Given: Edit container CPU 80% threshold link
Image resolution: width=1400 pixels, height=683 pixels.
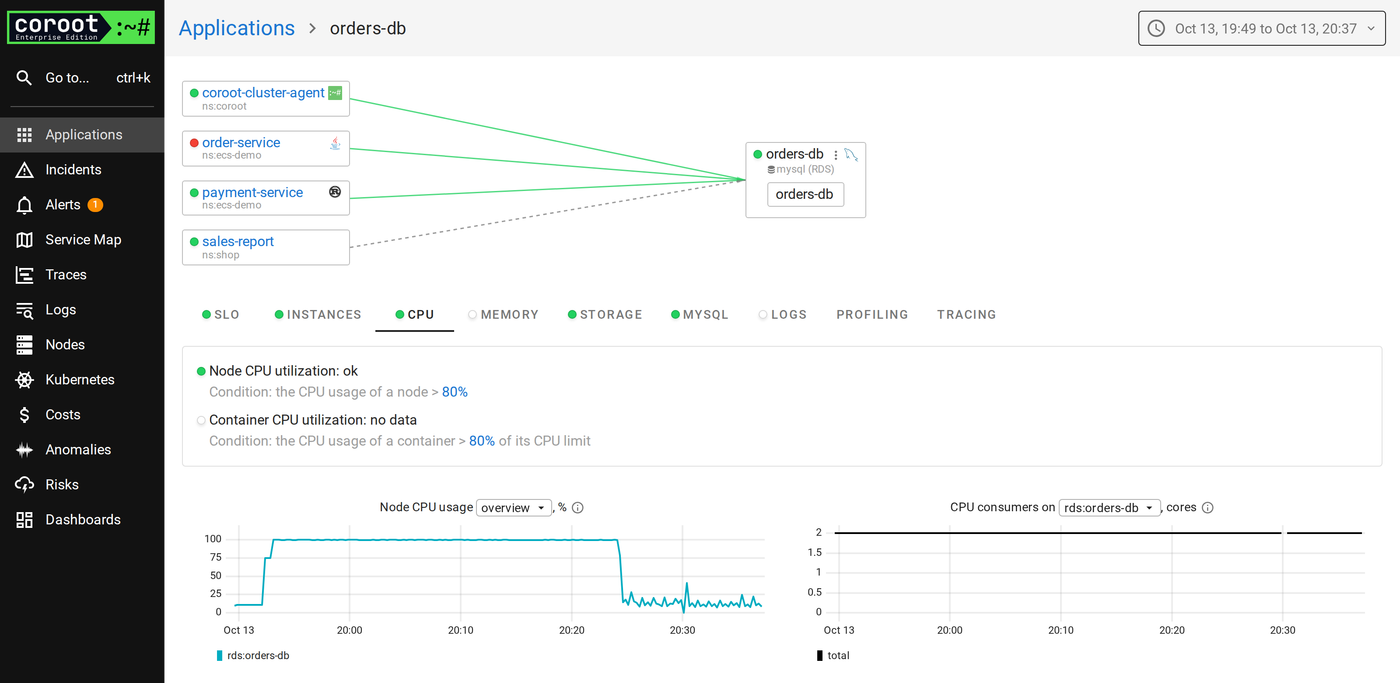Looking at the screenshot, I should coord(482,441).
